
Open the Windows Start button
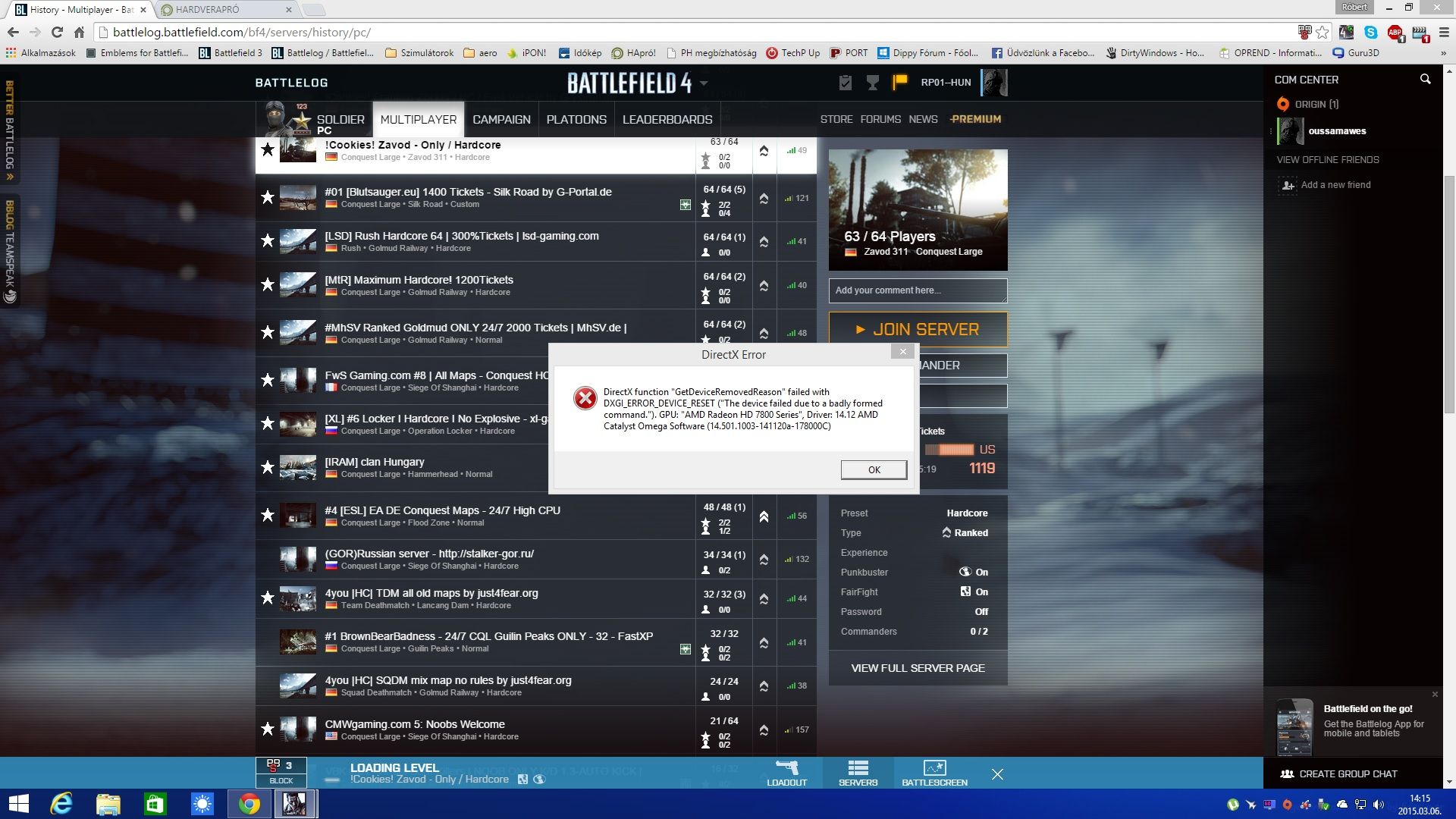click(x=18, y=804)
